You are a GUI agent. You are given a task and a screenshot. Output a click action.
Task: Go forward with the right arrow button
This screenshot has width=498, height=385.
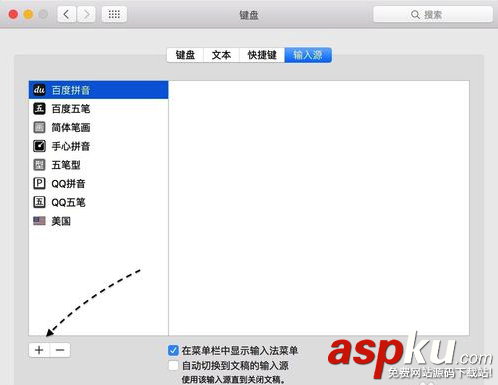86,14
